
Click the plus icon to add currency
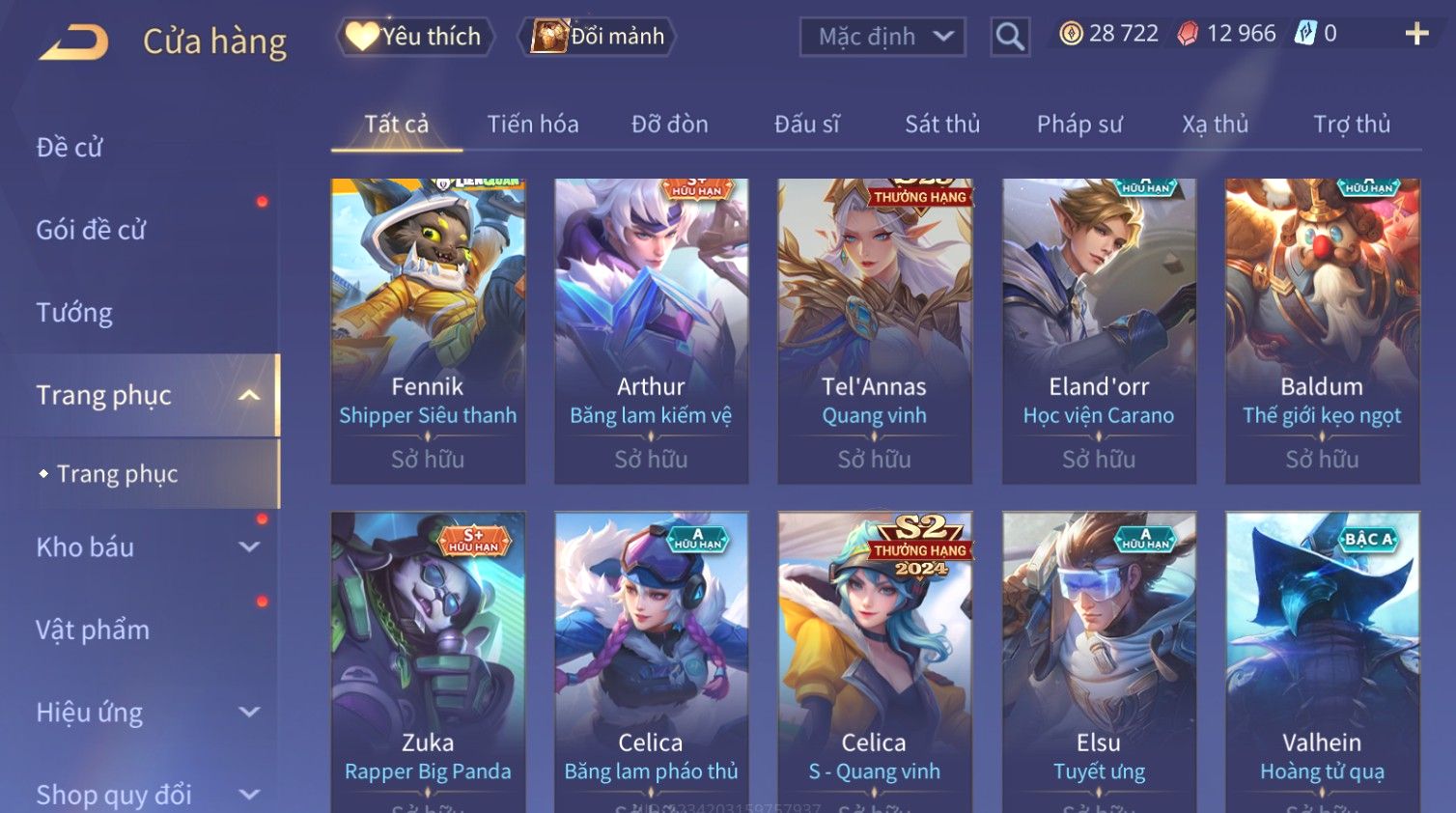tap(1416, 34)
